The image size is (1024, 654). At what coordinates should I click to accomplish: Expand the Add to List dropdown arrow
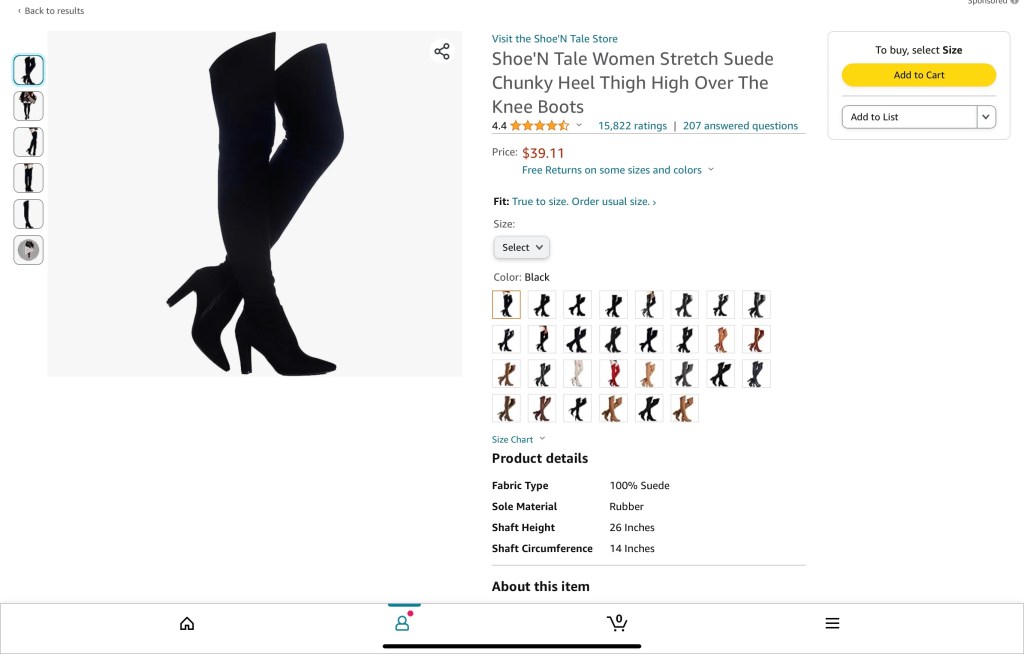(x=987, y=117)
